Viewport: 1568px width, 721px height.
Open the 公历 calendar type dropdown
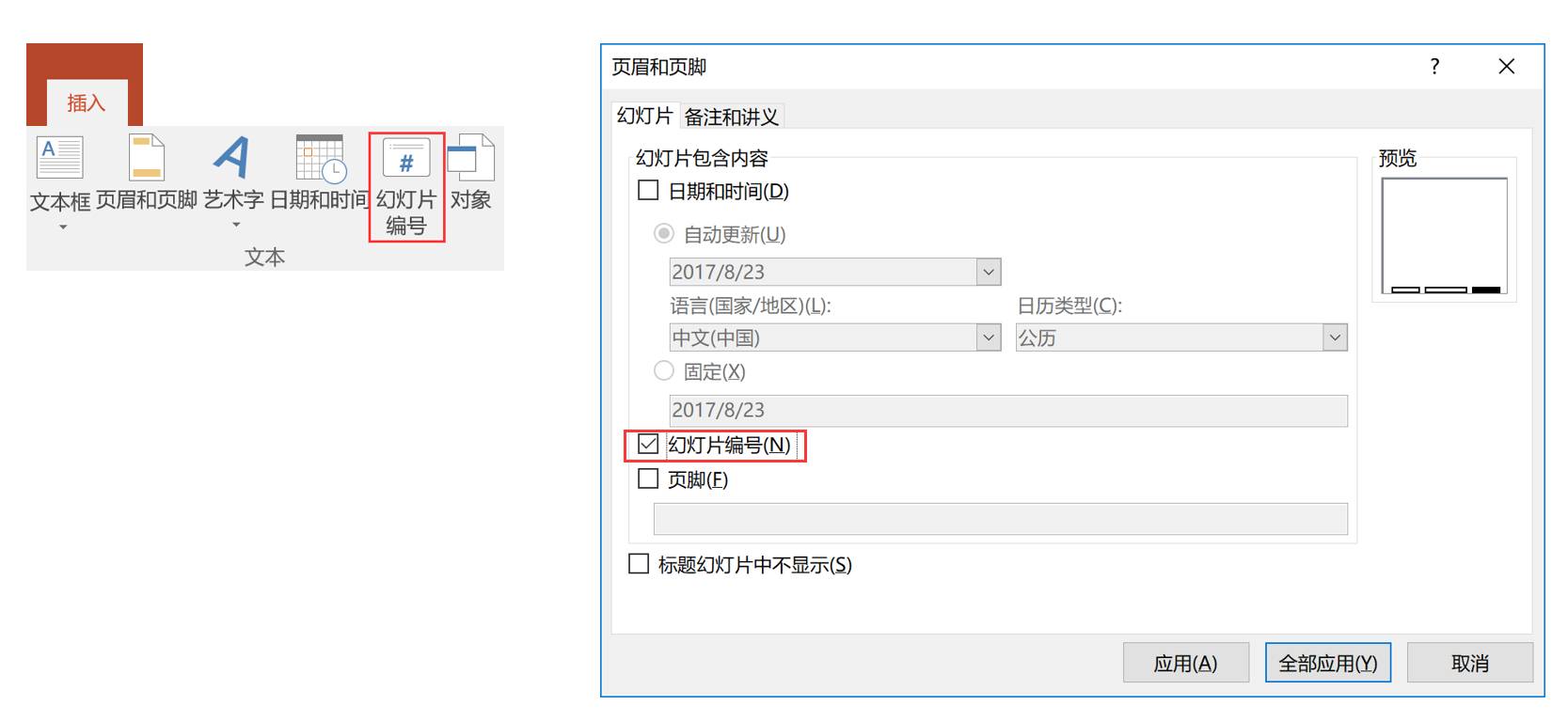coord(1335,337)
